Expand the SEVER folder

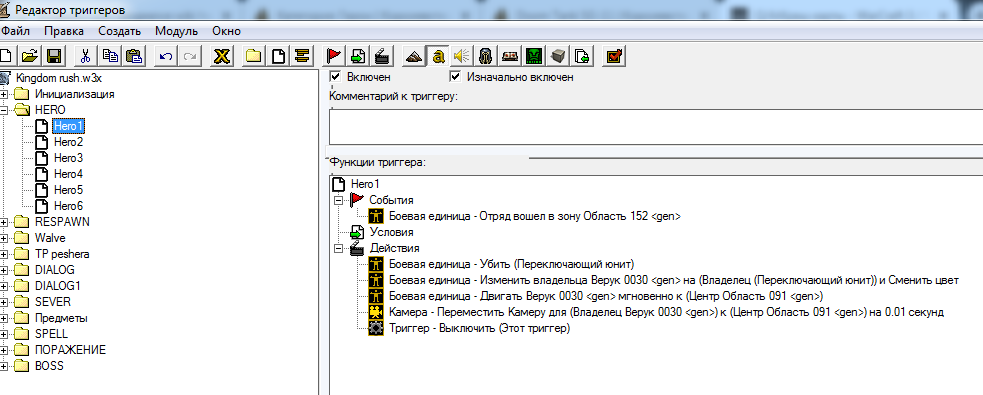(4, 302)
